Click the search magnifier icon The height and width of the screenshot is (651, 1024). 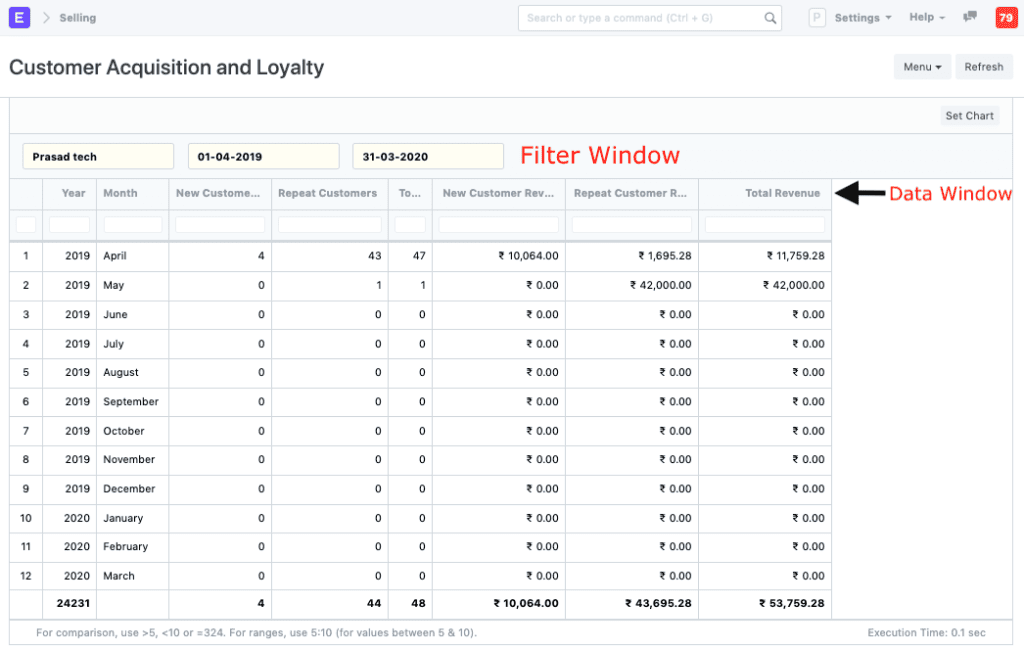click(770, 18)
